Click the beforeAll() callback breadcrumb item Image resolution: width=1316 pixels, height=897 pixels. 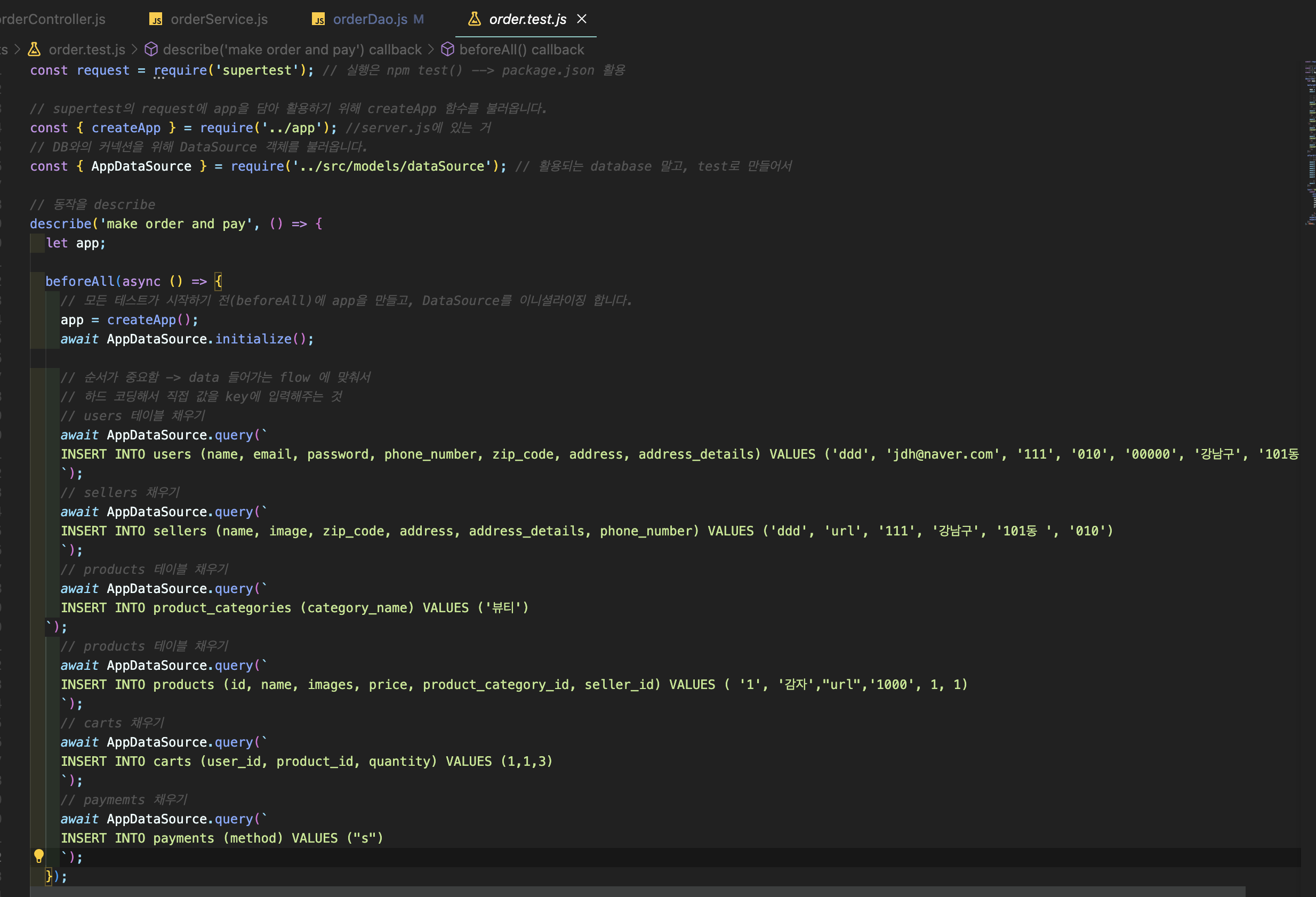[521, 50]
